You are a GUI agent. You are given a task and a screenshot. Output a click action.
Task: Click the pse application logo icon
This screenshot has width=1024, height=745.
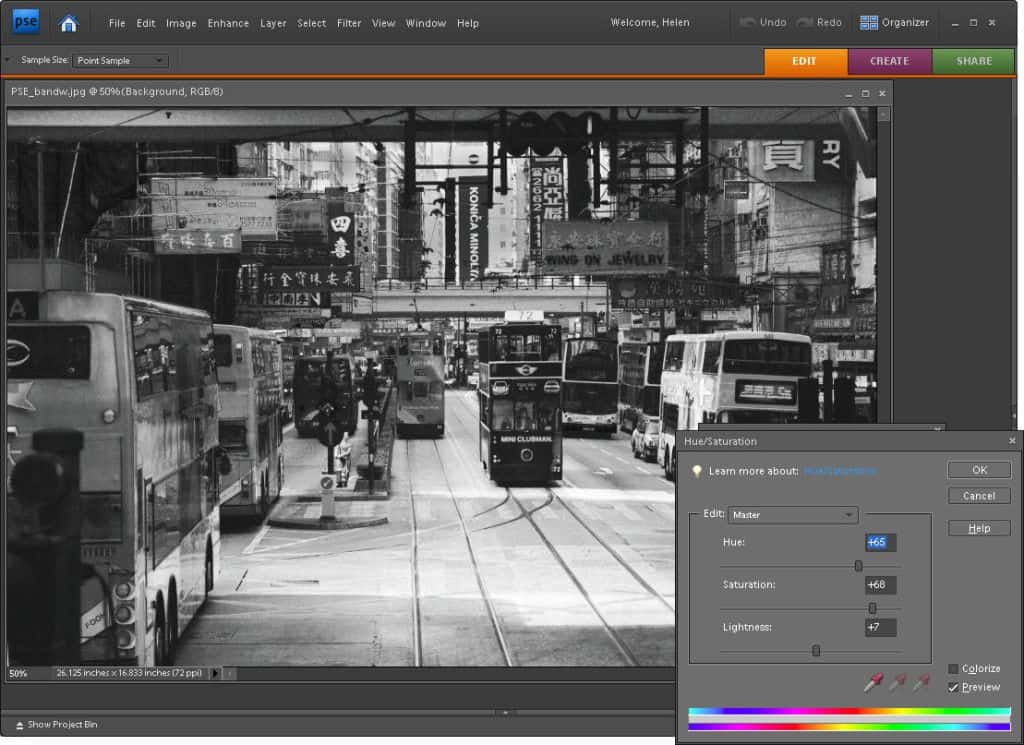coord(25,22)
